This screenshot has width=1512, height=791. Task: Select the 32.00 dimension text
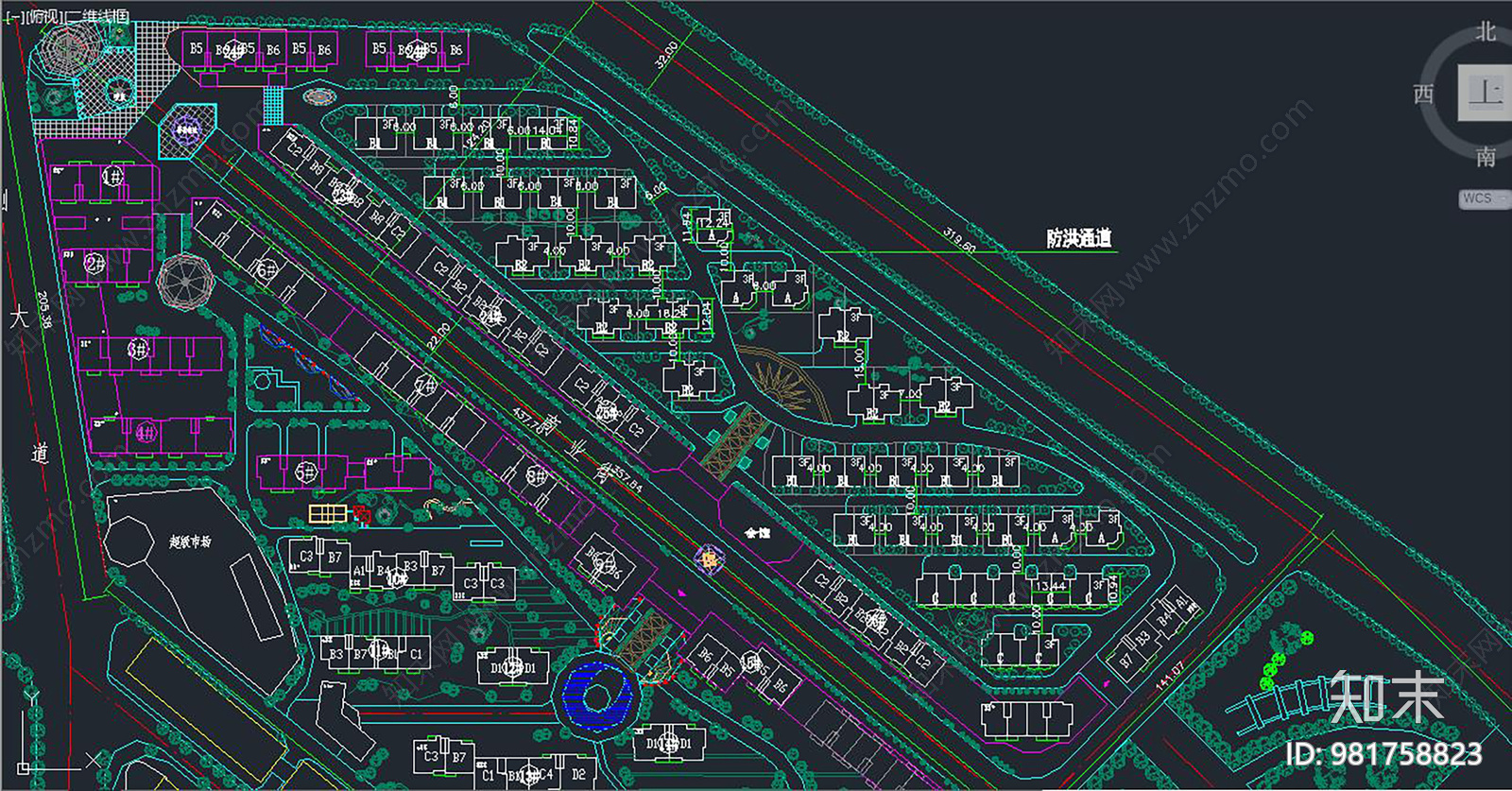666,55
